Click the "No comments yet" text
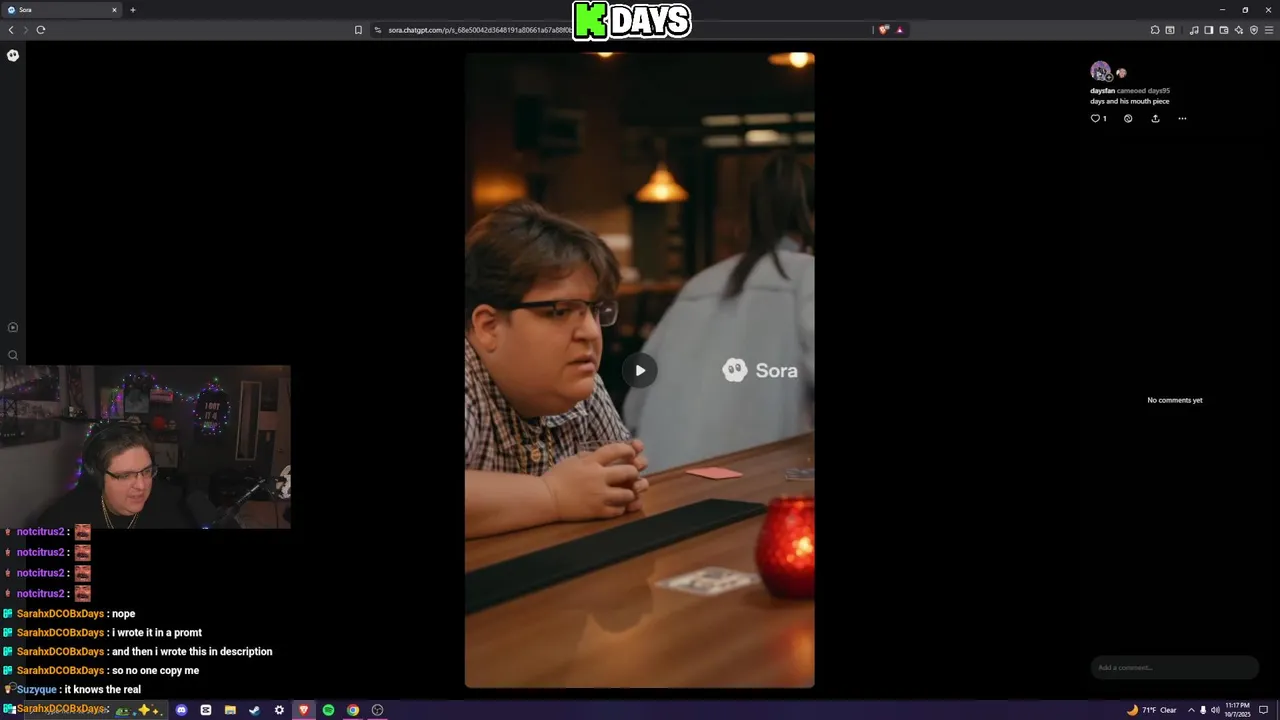The image size is (1280, 720). coord(1175,400)
